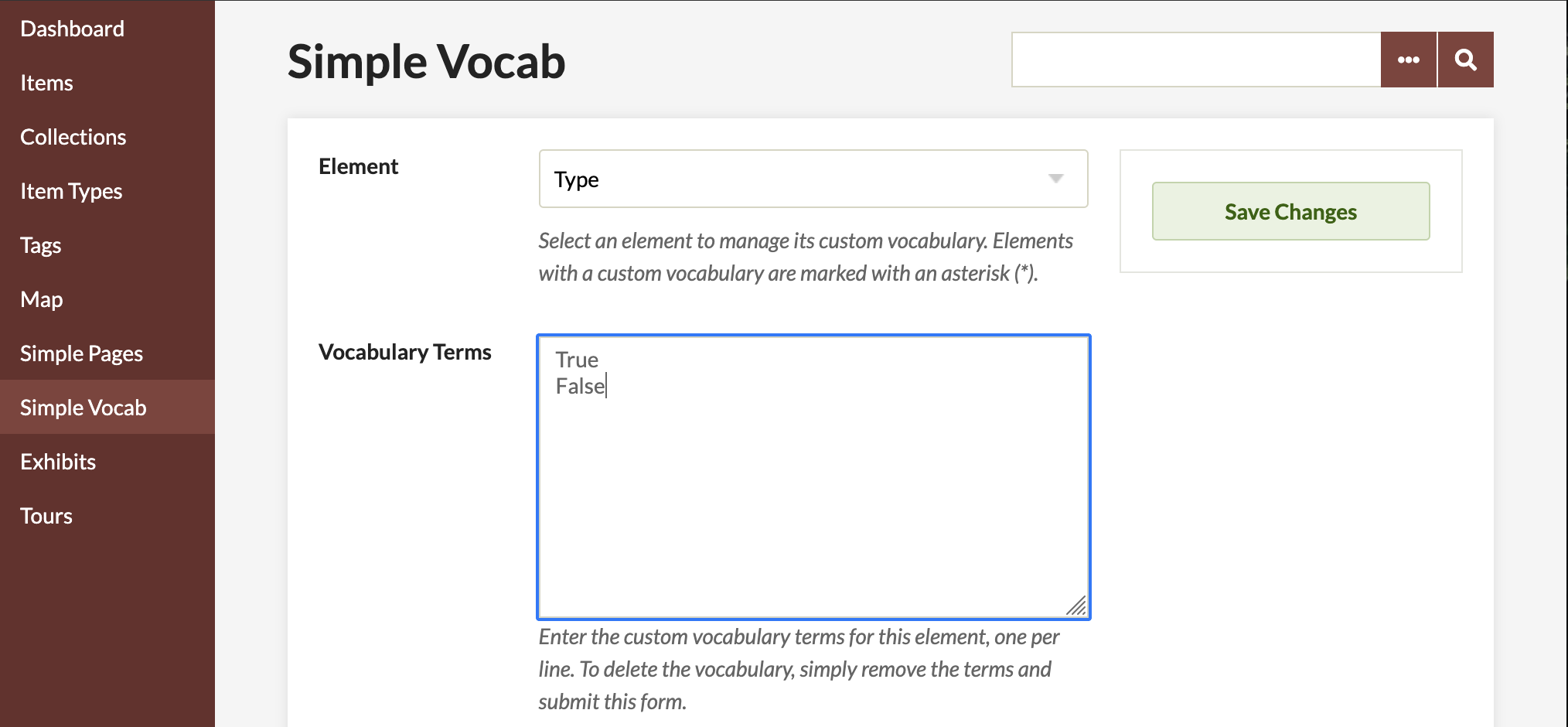Open advanced search options ellipsis icon
Viewport: 1568px width, 727px height.
[x=1409, y=60]
